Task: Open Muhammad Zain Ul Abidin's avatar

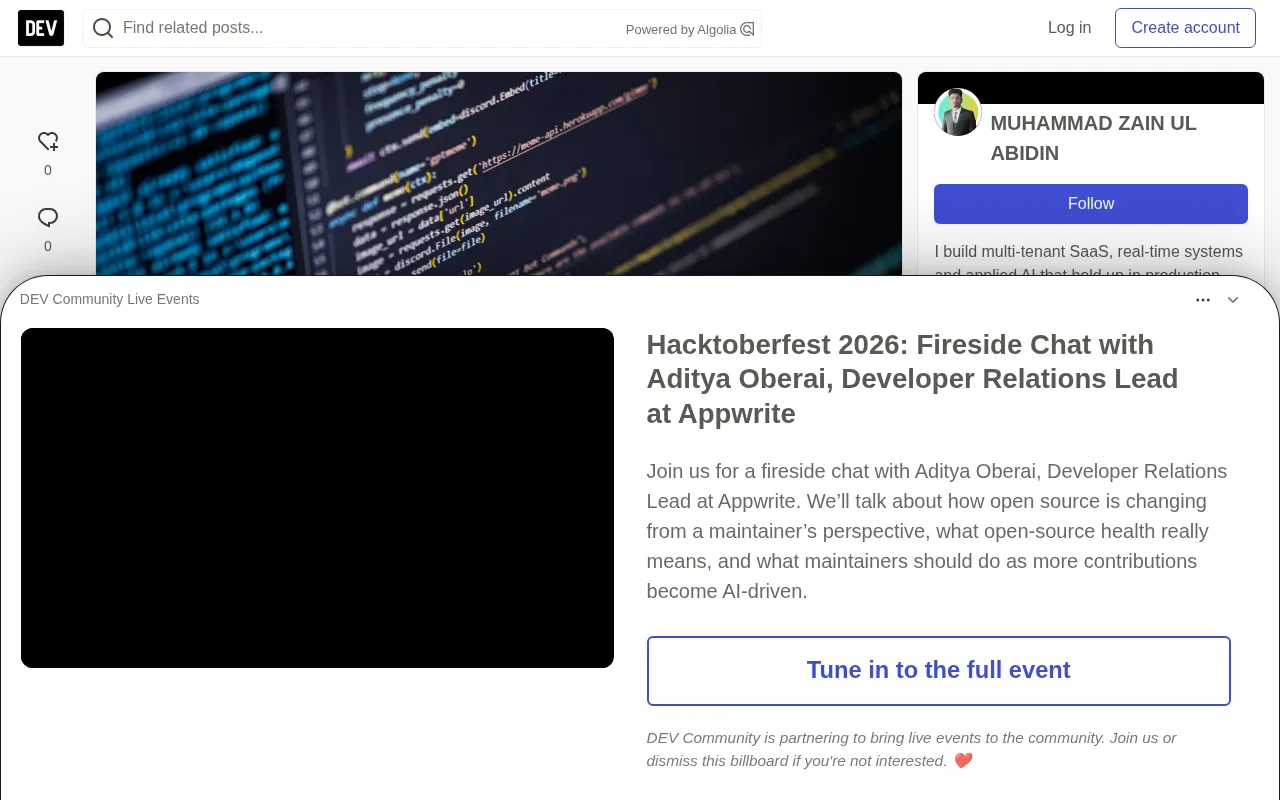Action: click(958, 112)
